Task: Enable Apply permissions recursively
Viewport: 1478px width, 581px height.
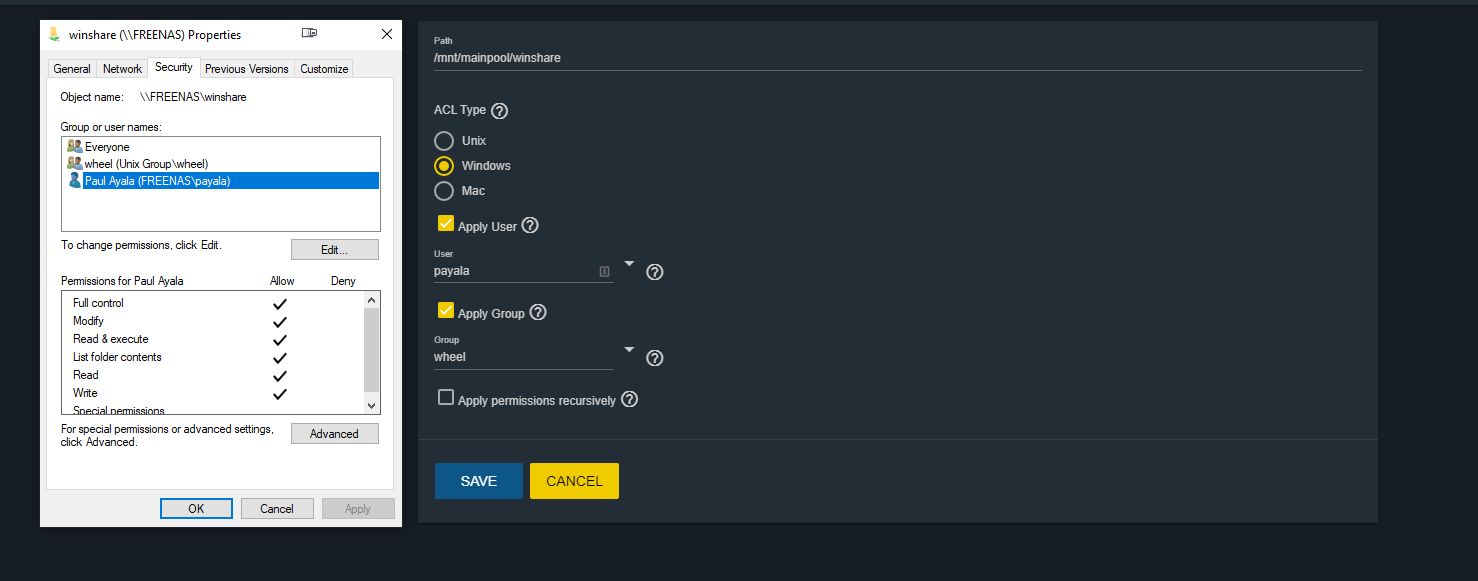Action: tap(446, 398)
